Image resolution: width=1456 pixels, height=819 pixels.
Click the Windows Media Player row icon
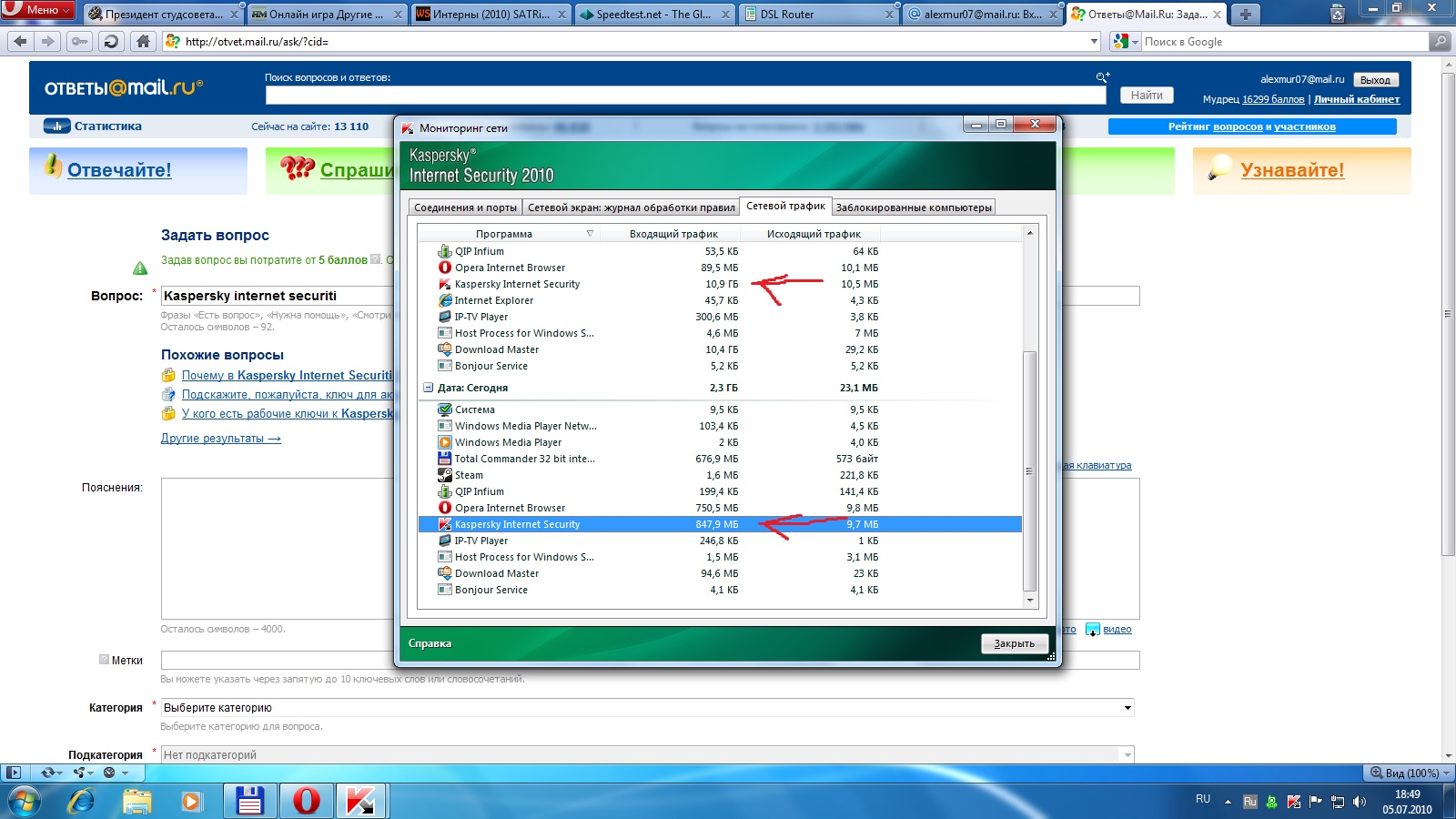click(x=445, y=442)
